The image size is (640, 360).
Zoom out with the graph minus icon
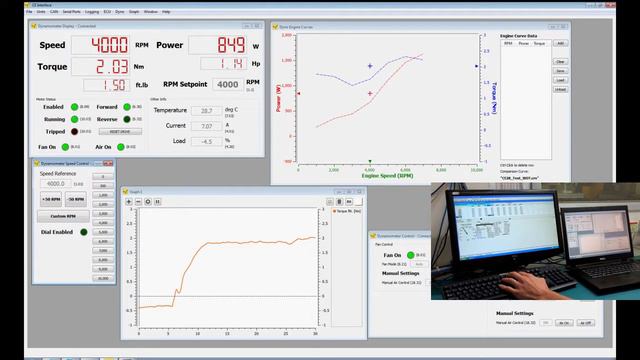tap(138, 202)
